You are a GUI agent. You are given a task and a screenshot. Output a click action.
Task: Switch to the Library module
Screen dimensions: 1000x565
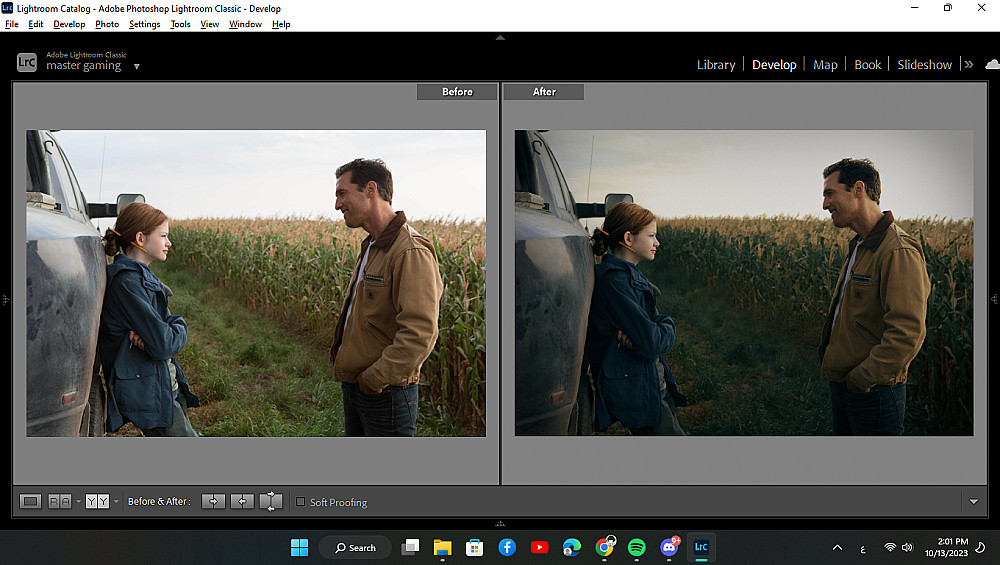coord(715,64)
